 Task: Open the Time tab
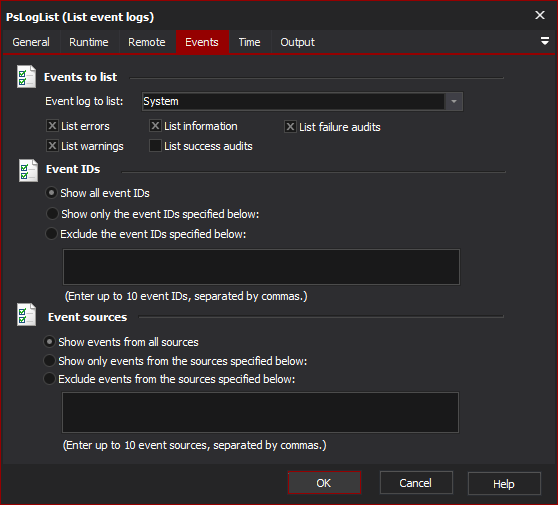coord(249,42)
